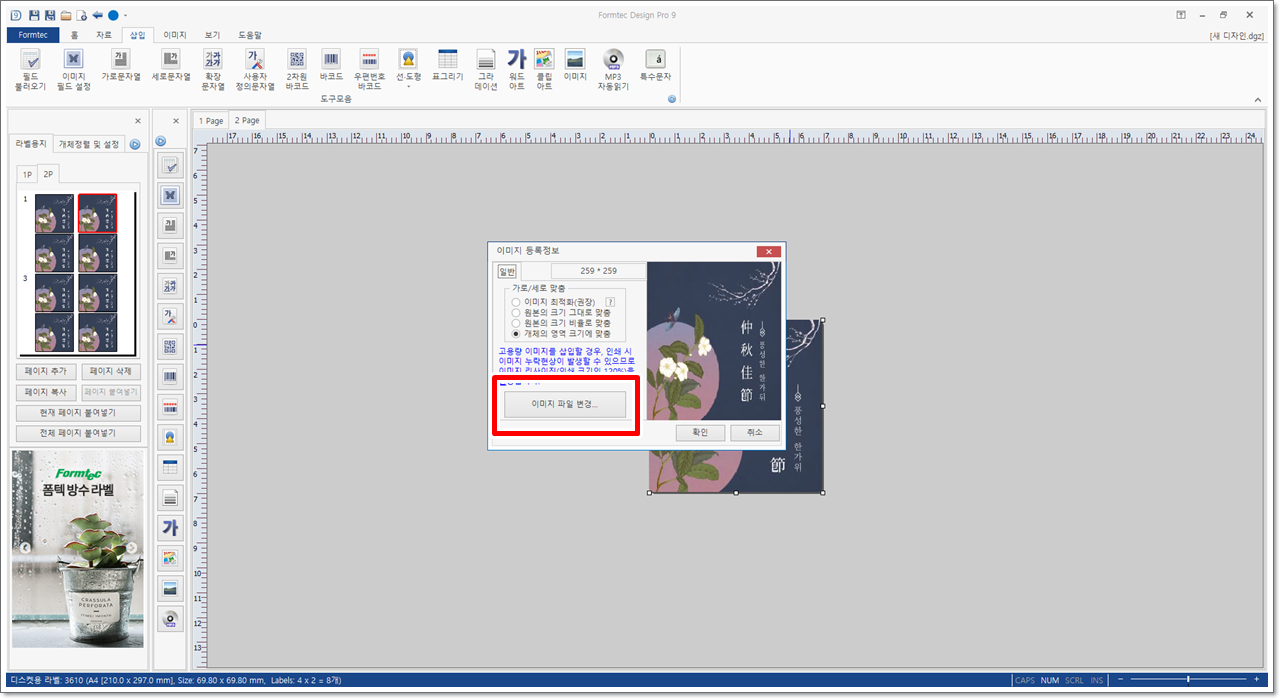The width and height of the screenshot is (1280, 699).
Task: Click the 일반 tab in the image dialog
Action: (x=506, y=271)
